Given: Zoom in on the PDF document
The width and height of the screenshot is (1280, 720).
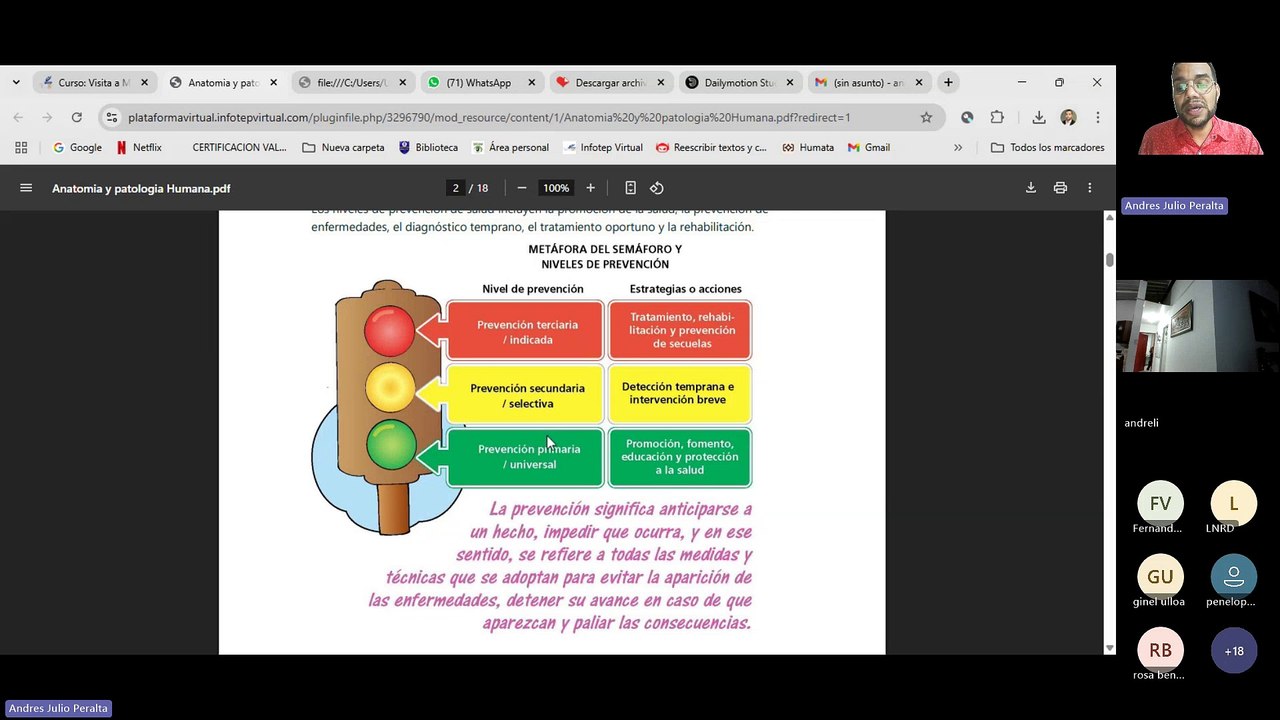Looking at the screenshot, I should point(590,188).
